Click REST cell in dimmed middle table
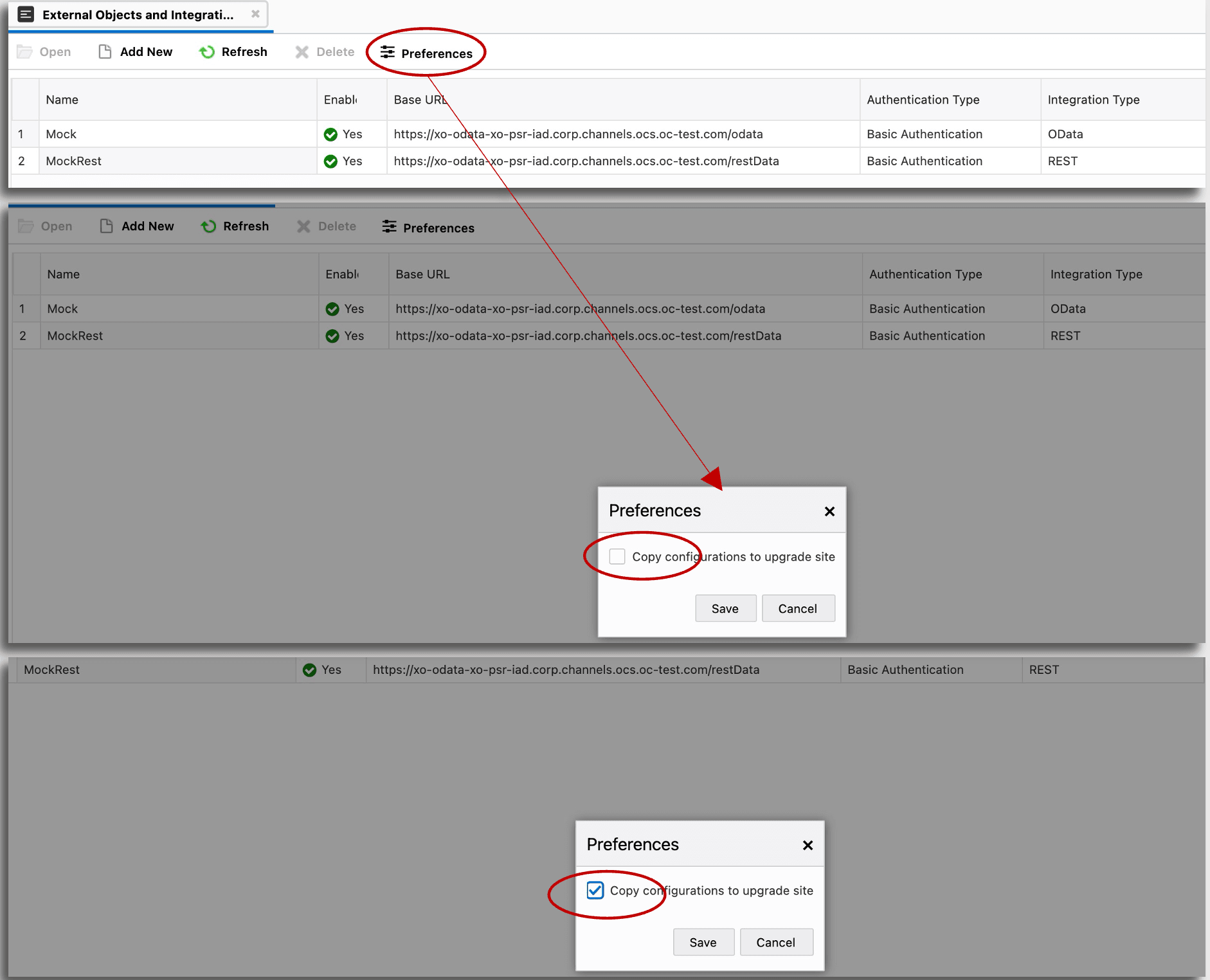 (x=1065, y=336)
